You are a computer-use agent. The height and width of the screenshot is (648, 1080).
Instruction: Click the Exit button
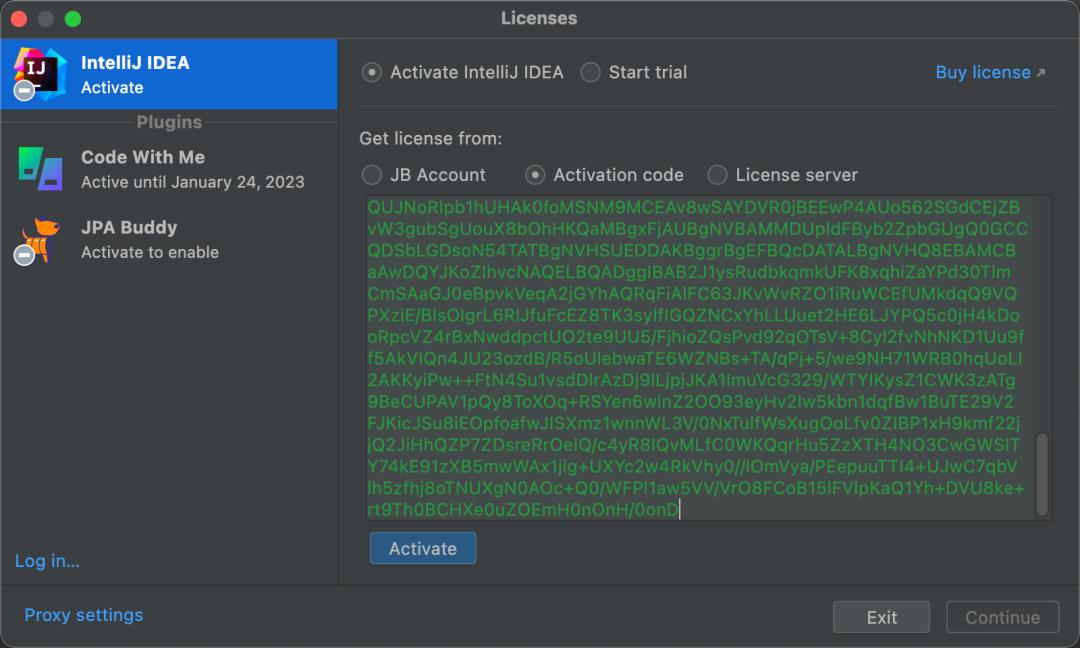click(x=882, y=617)
